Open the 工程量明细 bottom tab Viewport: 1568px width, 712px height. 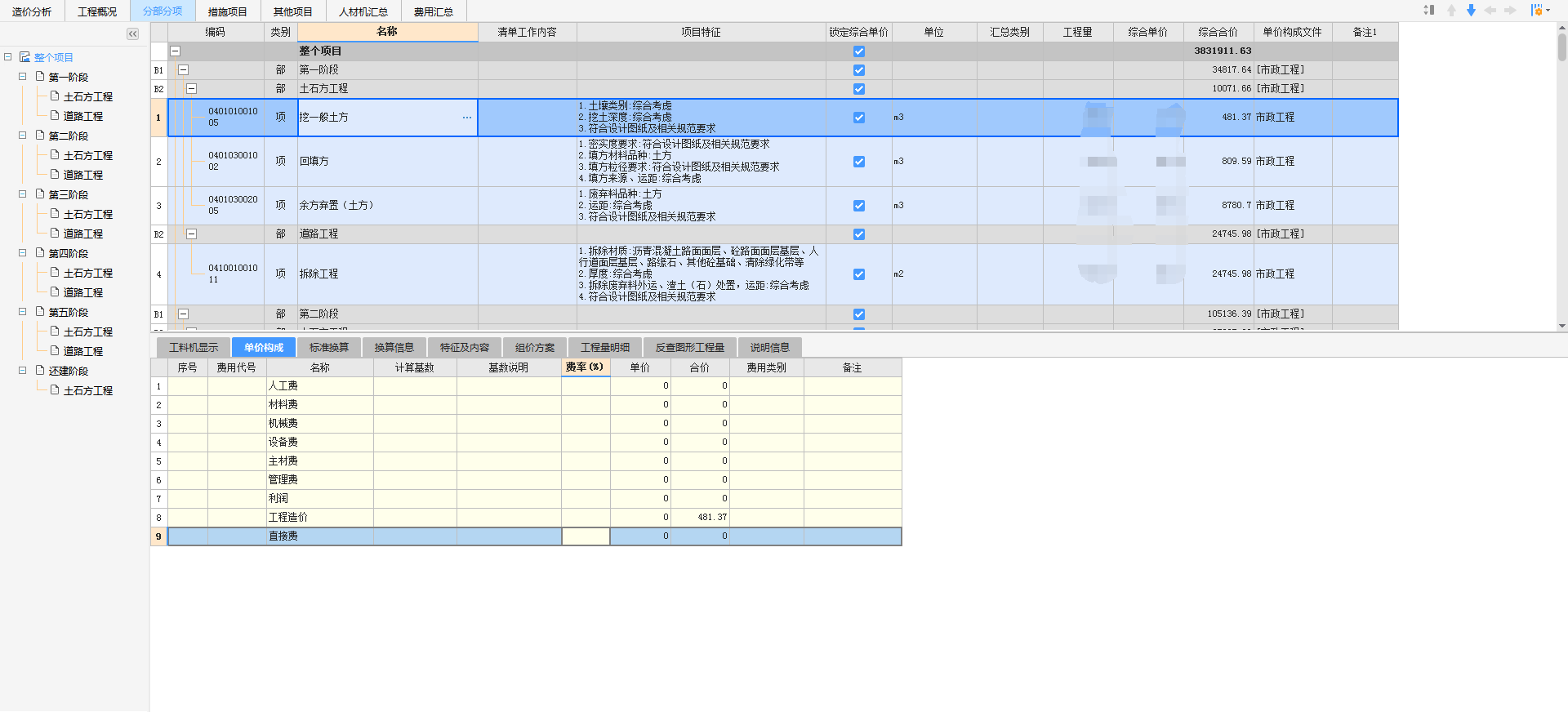tap(605, 347)
